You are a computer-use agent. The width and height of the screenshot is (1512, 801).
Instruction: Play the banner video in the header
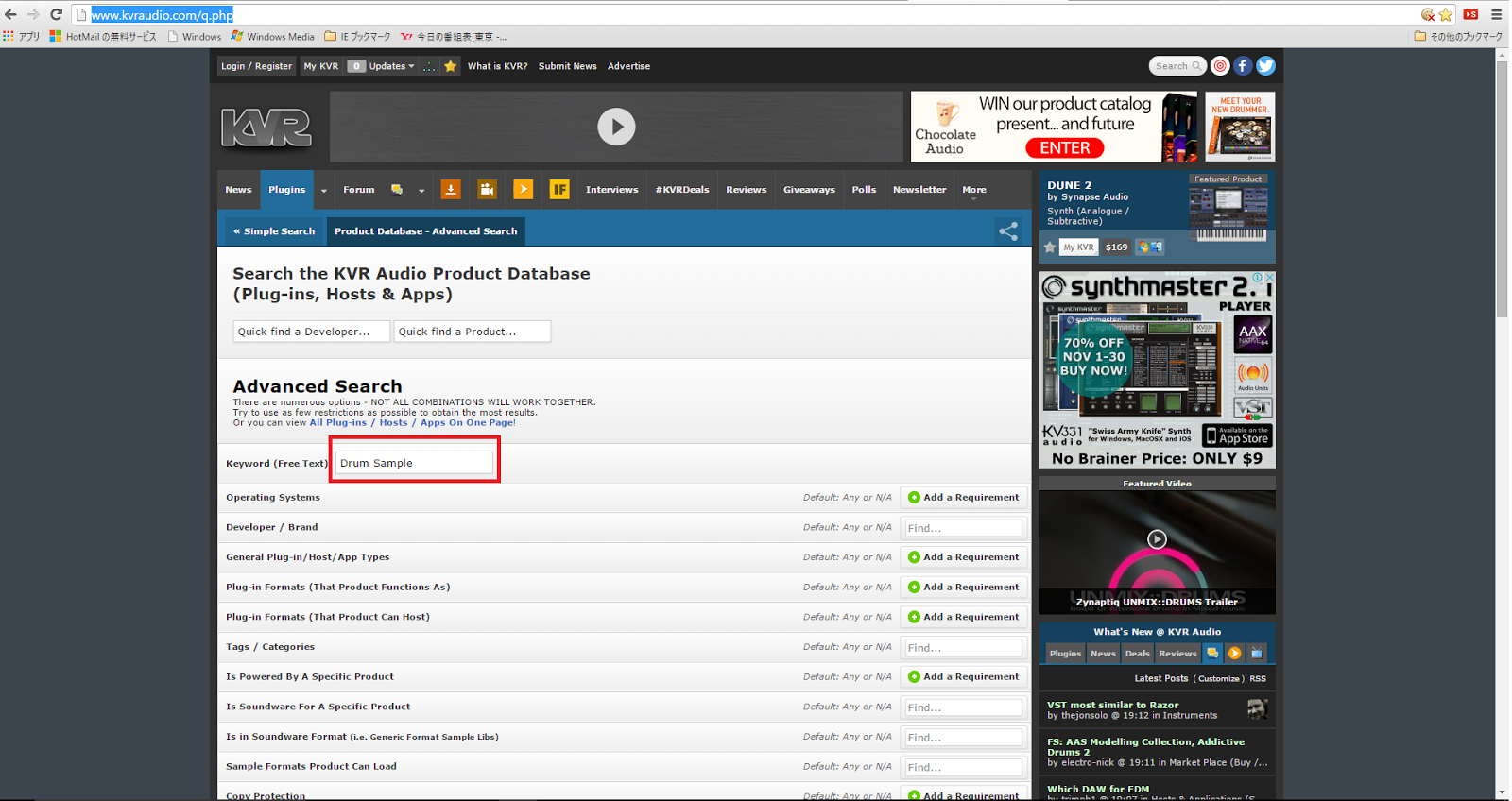(x=616, y=127)
